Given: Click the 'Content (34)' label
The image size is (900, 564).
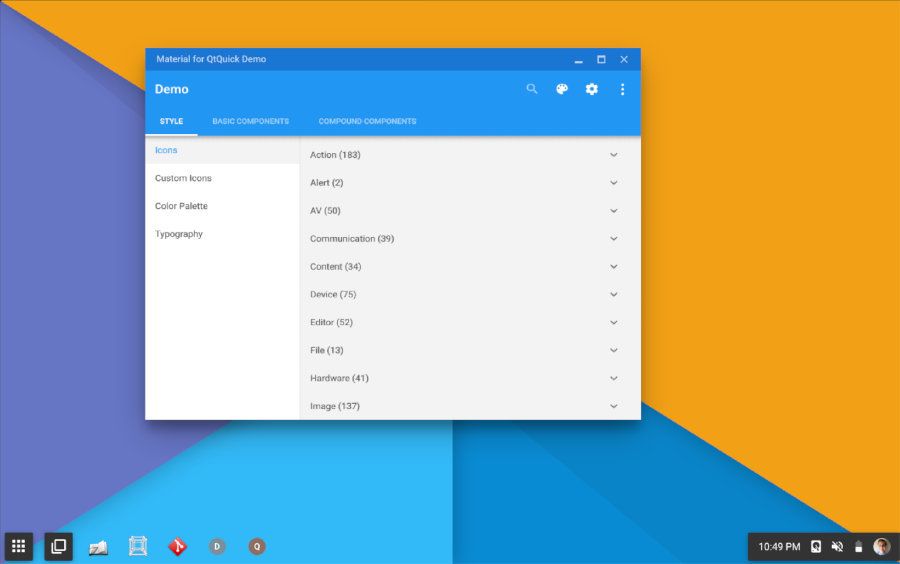Looking at the screenshot, I should click(336, 267).
